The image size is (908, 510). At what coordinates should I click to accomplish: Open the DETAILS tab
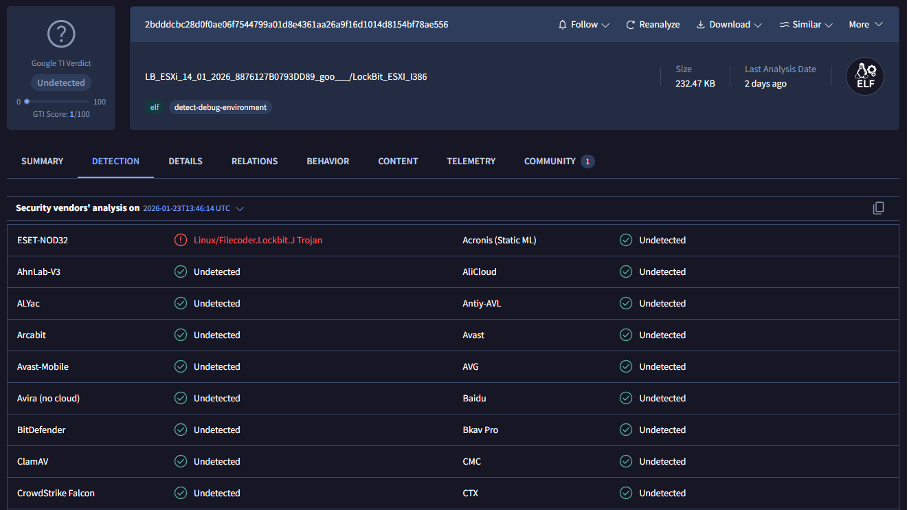click(x=185, y=162)
